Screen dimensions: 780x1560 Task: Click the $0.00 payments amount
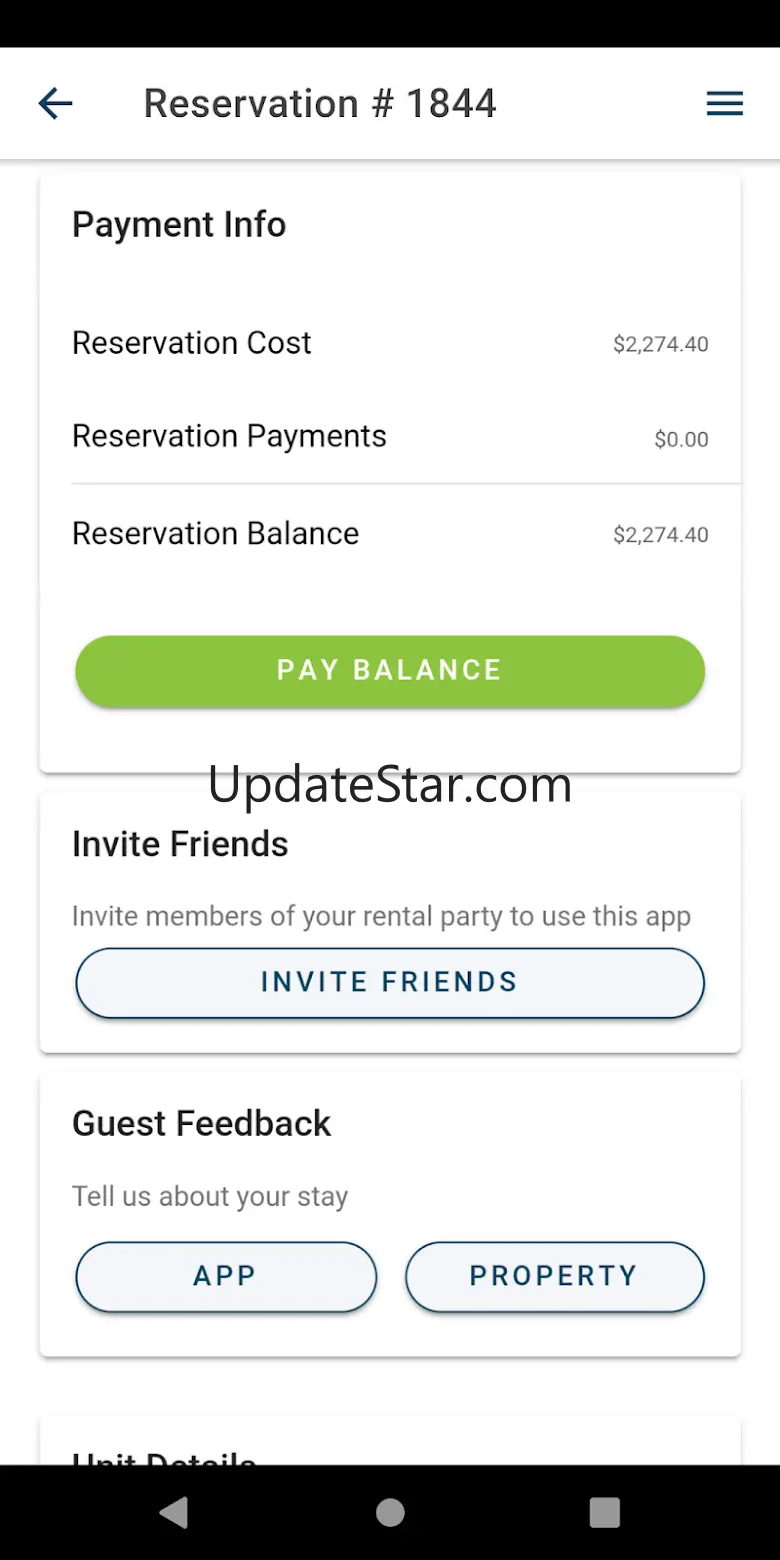coord(681,439)
